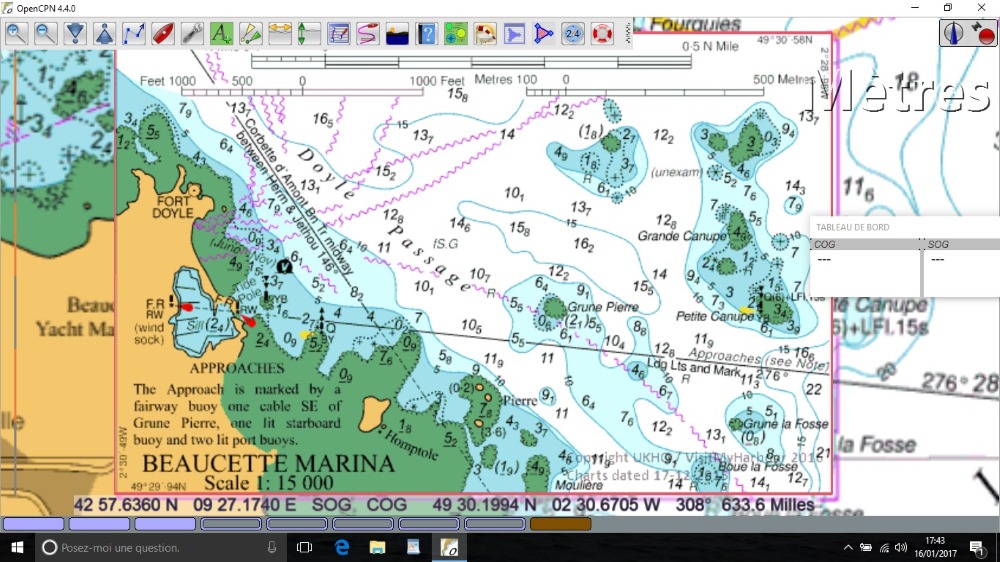
Task: Click the round 24 plugin icon
Action: click(x=573, y=33)
